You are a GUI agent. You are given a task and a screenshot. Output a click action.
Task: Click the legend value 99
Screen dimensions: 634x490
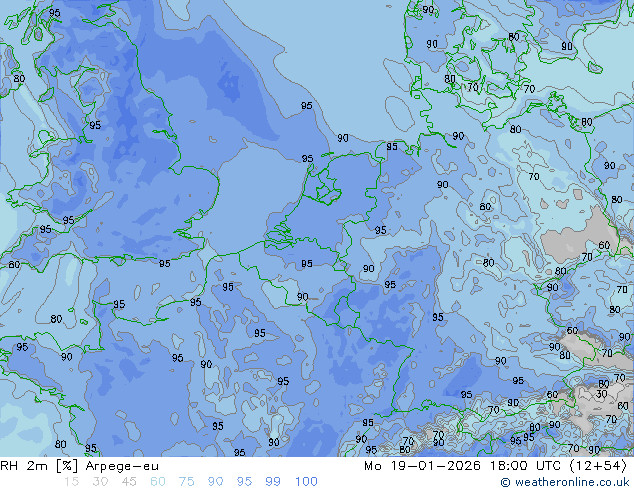point(273,482)
